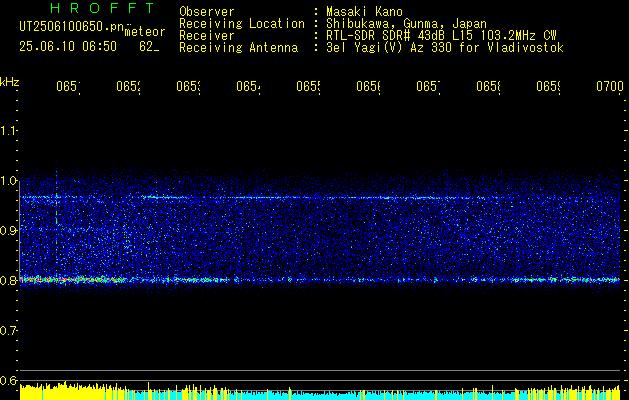The image size is (629, 400).
Task: Click the Receiving Location label
Action: [242, 24]
